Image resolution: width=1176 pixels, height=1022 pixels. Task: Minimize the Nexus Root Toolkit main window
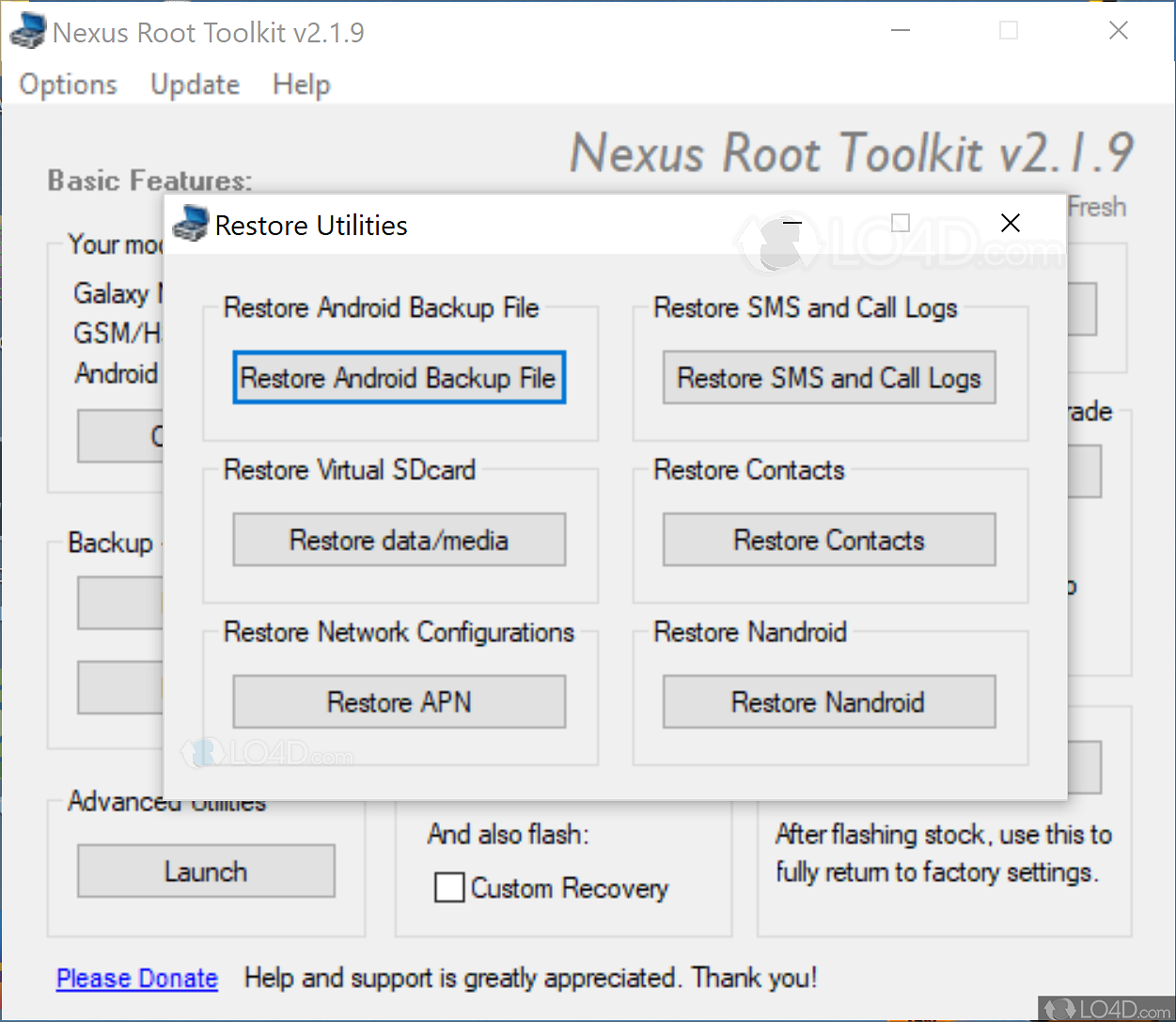[x=901, y=31]
